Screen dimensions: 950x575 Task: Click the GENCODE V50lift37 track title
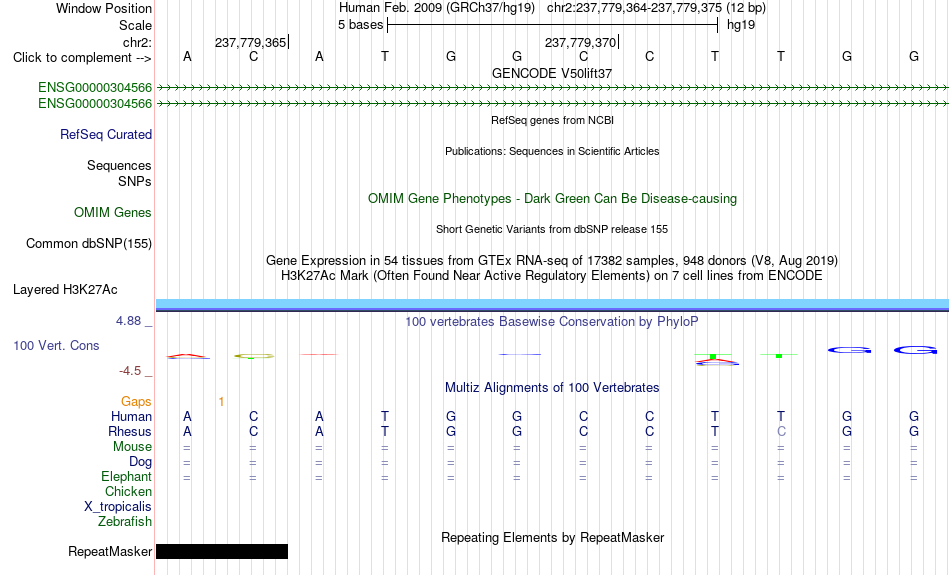[x=552, y=73]
